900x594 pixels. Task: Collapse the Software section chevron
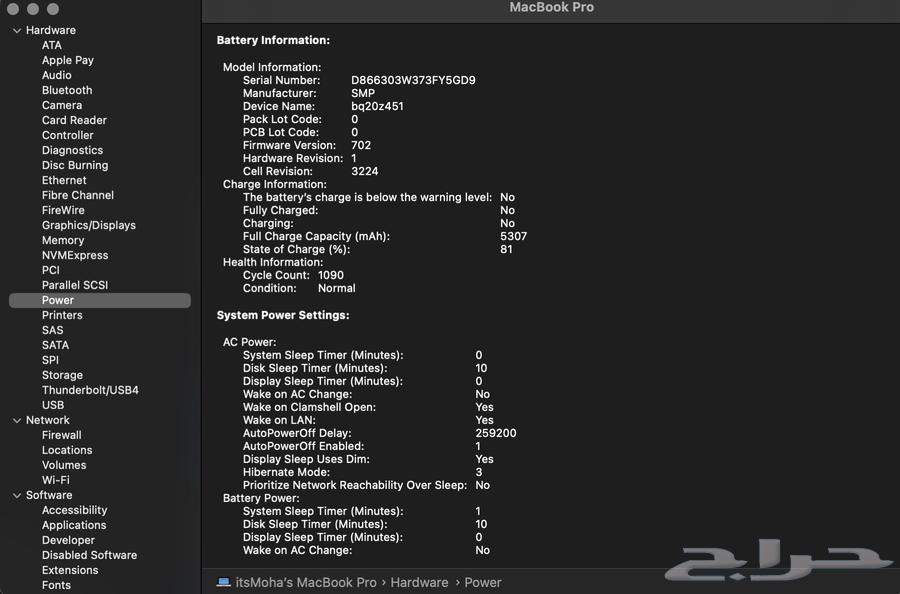[x=16, y=495]
